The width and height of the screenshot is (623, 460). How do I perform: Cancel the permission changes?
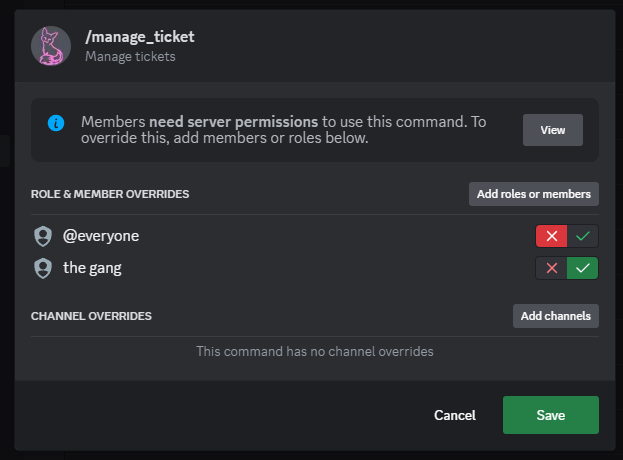point(455,415)
